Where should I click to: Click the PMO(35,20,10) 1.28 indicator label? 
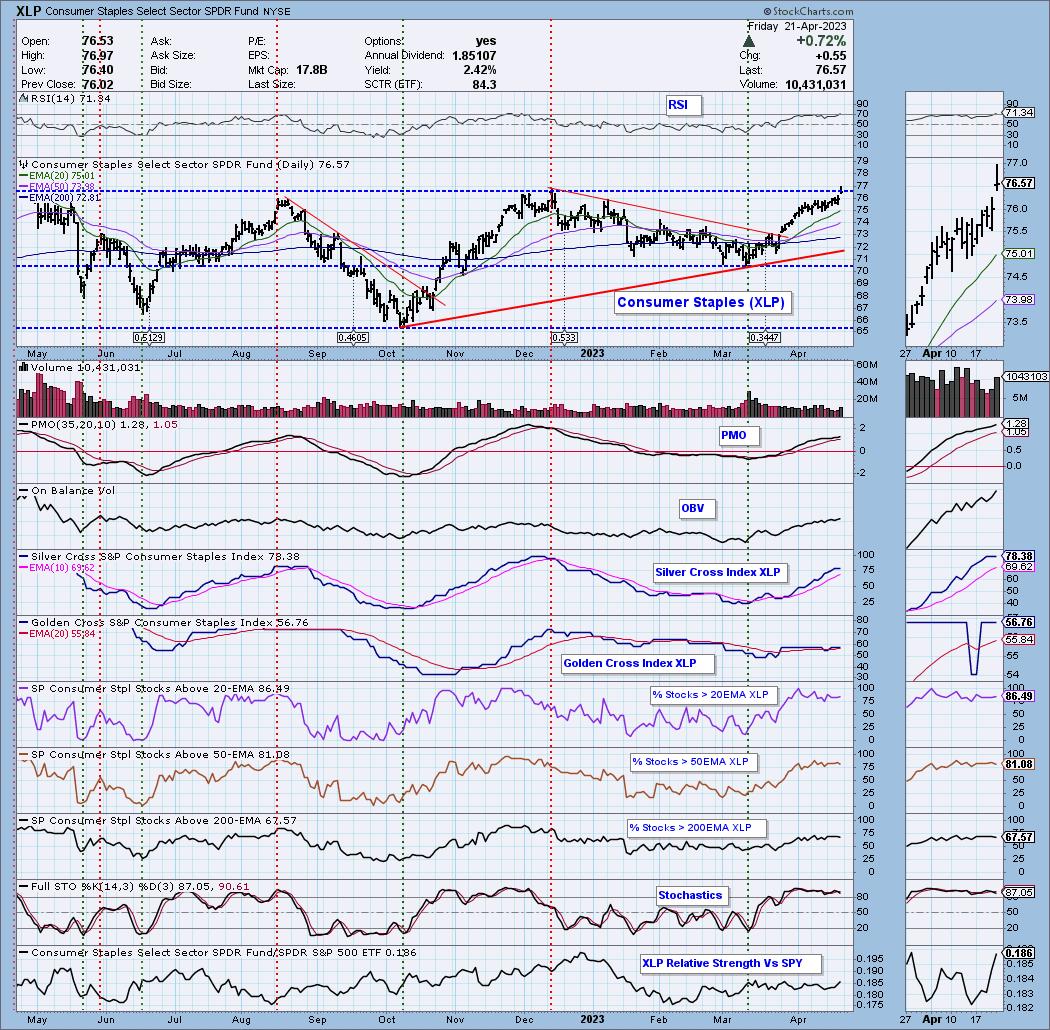[98, 425]
